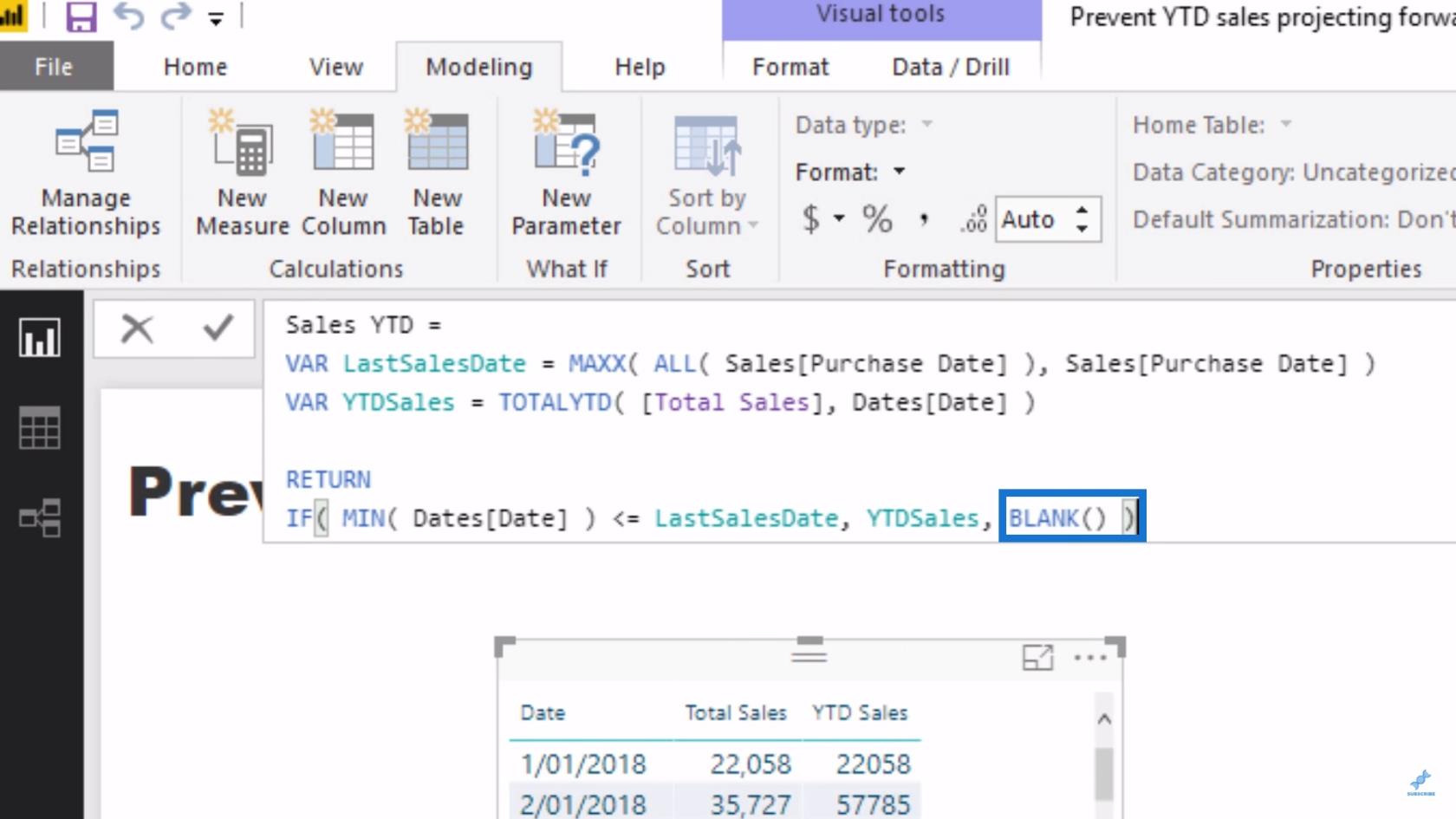Image resolution: width=1456 pixels, height=819 pixels.
Task: Sort by the Date column header
Action: [543, 712]
